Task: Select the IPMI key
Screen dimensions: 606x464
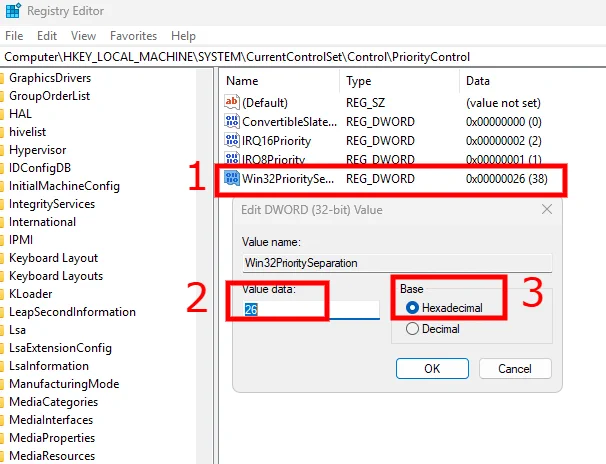Action: coord(21,240)
